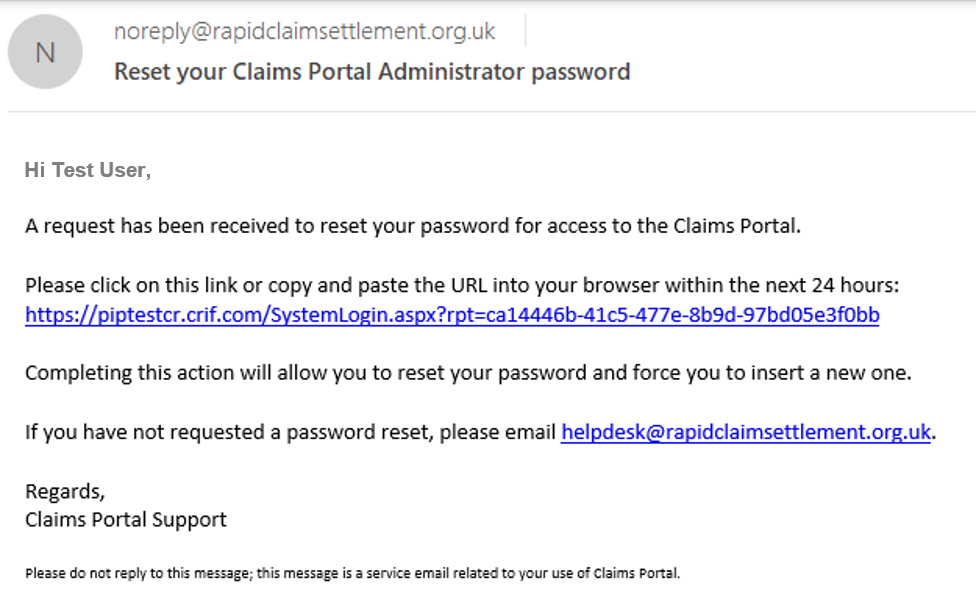Screen dimensions: 976x589
Task: Click the 'next 24 hours' phrase
Action: click(831, 285)
